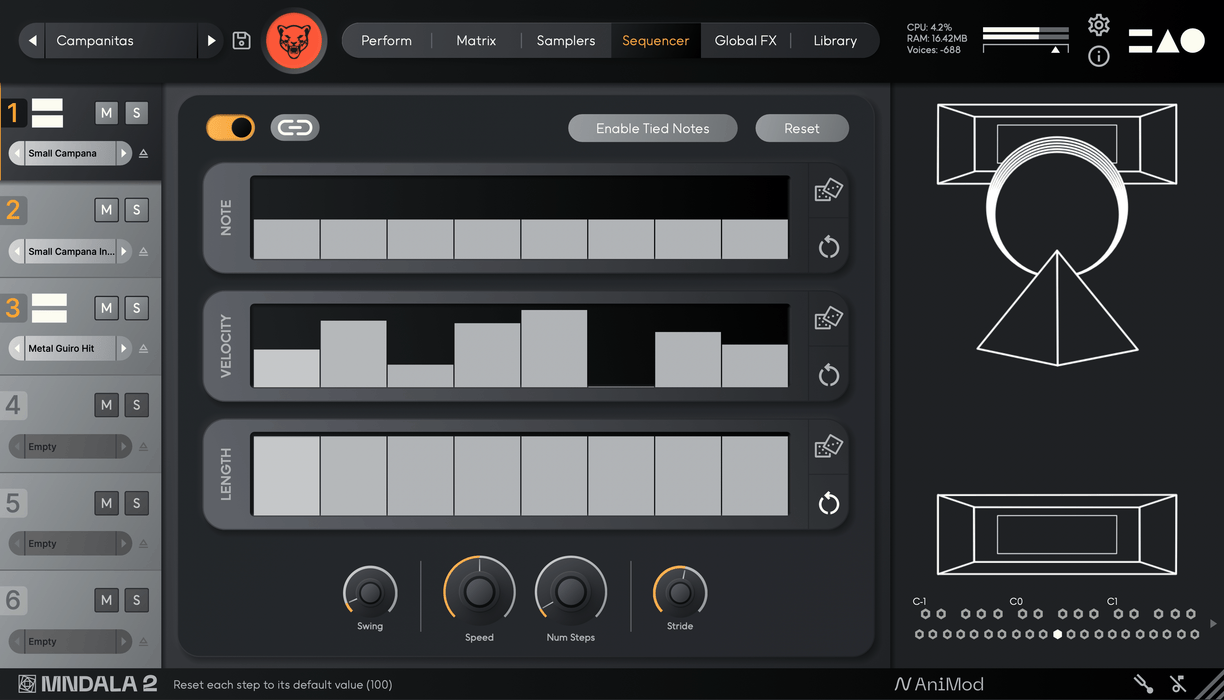Reset the VELOCITY row with circular arrow
Screen dimensions: 1224x700
828,376
